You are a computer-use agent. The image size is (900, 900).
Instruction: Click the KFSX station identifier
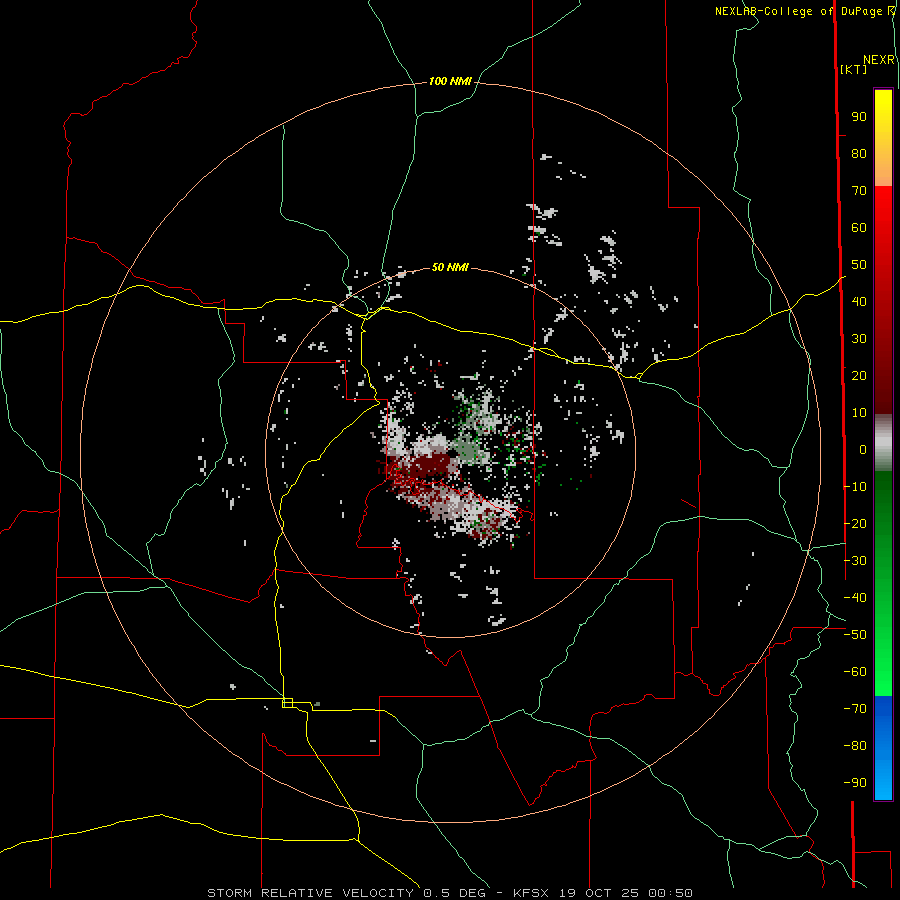[531, 893]
